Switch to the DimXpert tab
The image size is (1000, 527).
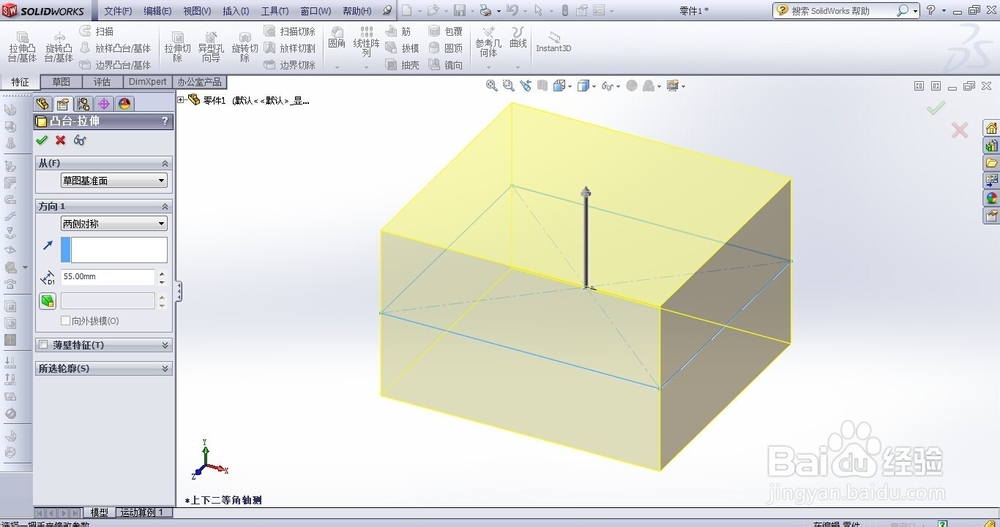147,82
